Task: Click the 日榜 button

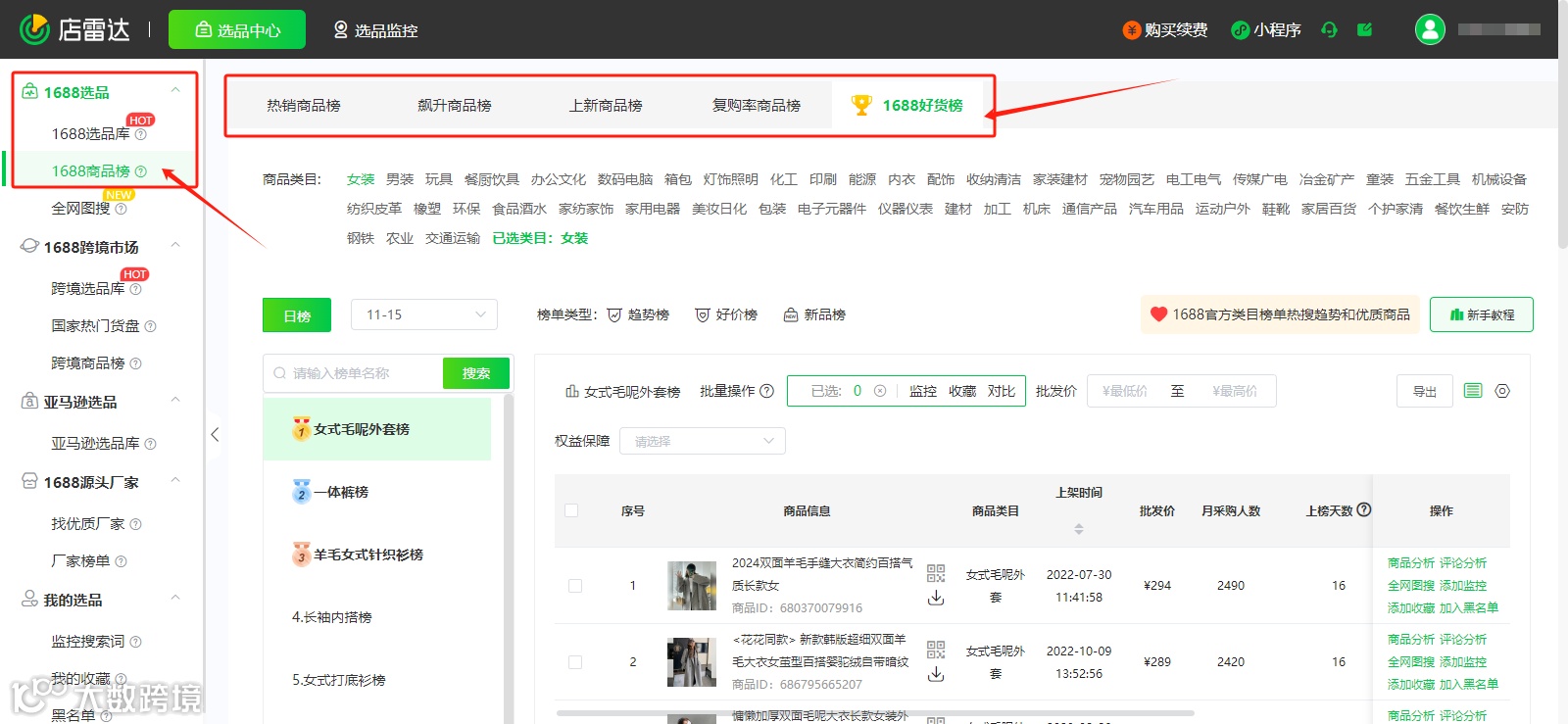Action: [297, 315]
